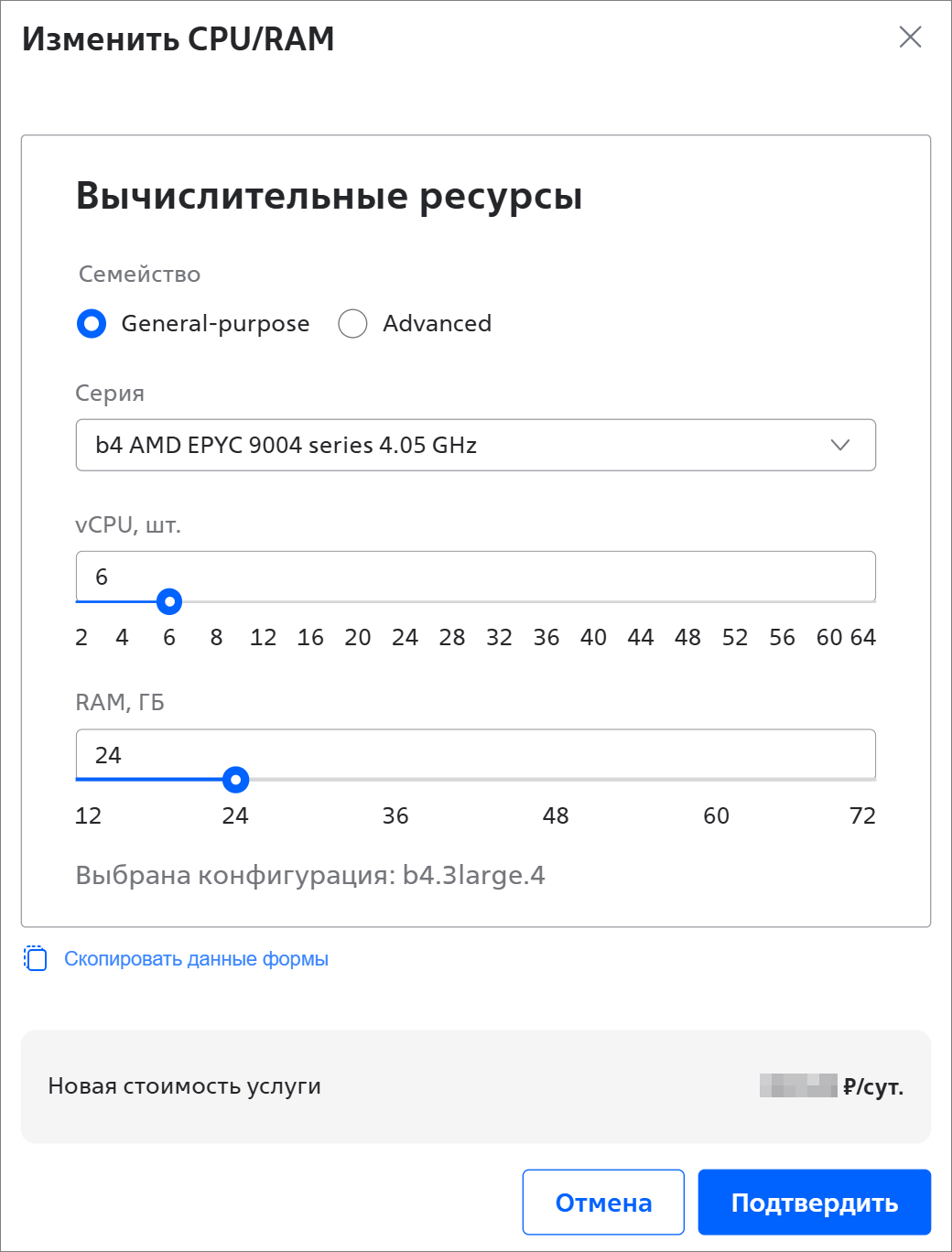The image size is (952, 1252).
Task: Select the Advanced family radio button
Action: tap(352, 324)
